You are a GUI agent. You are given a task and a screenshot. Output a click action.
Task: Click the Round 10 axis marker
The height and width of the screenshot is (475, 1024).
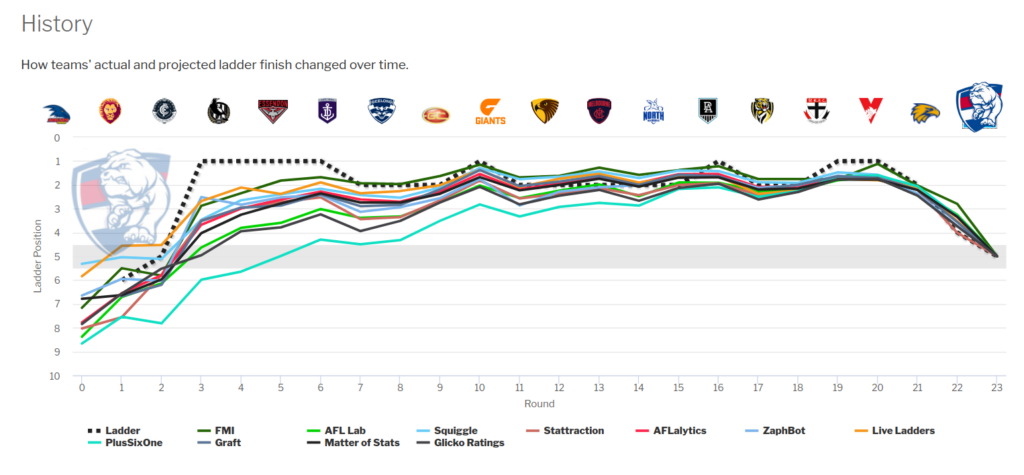click(x=480, y=387)
